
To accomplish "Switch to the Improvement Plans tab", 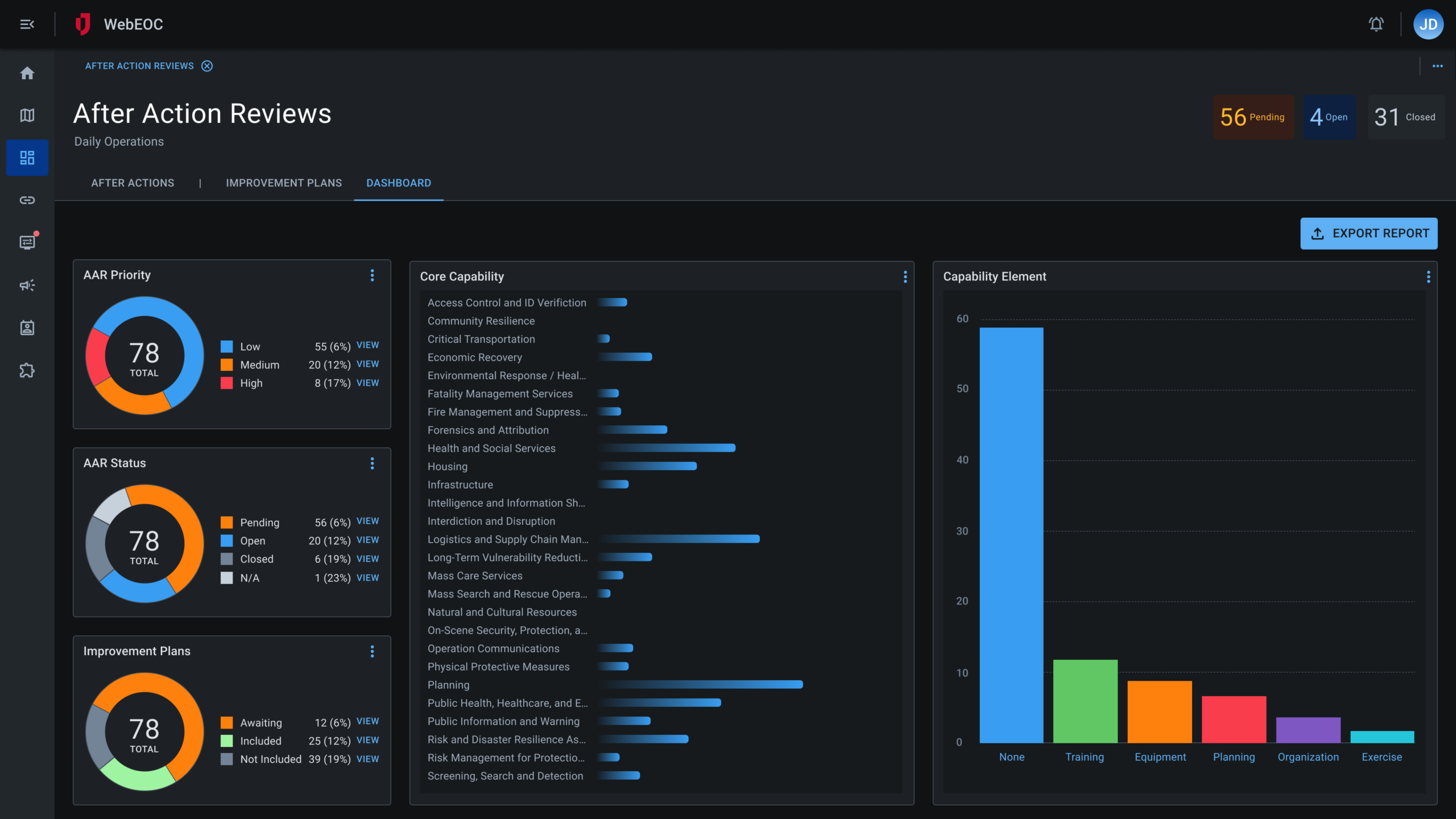I will click(x=284, y=183).
